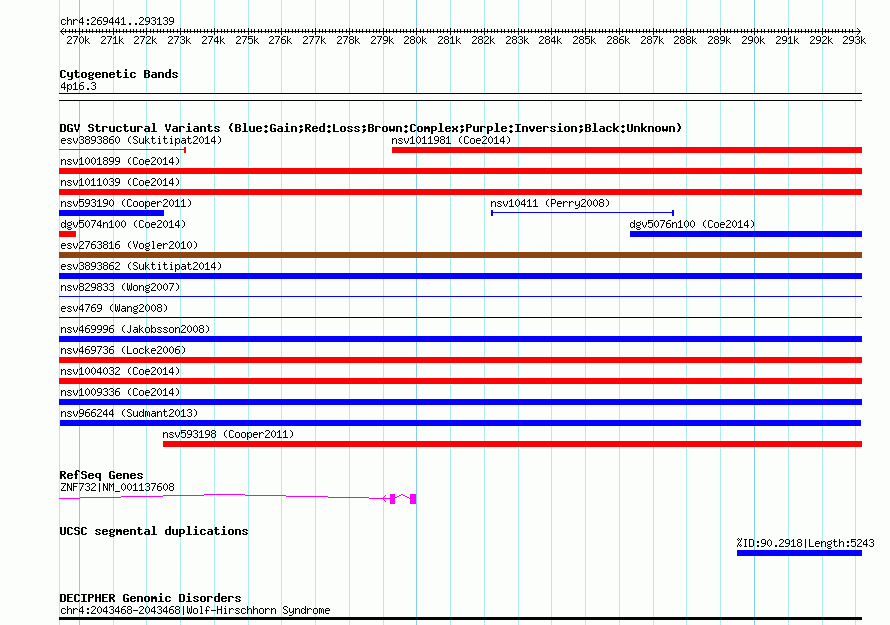Open the DGV Structural Variants track title
Screen dimensions: 890x625
point(370,128)
